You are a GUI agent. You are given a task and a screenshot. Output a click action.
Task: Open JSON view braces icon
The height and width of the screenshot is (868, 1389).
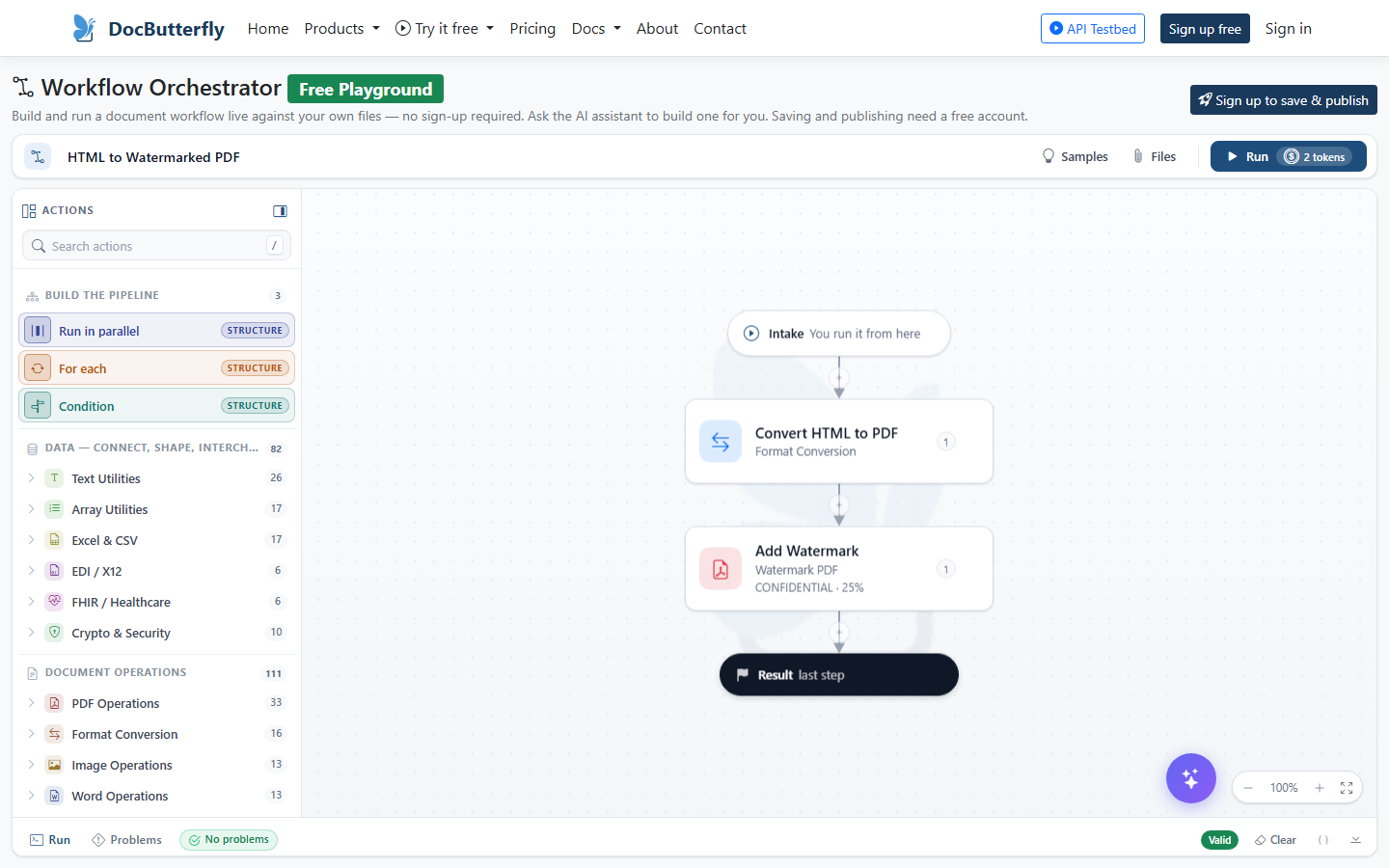click(1323, 840)
